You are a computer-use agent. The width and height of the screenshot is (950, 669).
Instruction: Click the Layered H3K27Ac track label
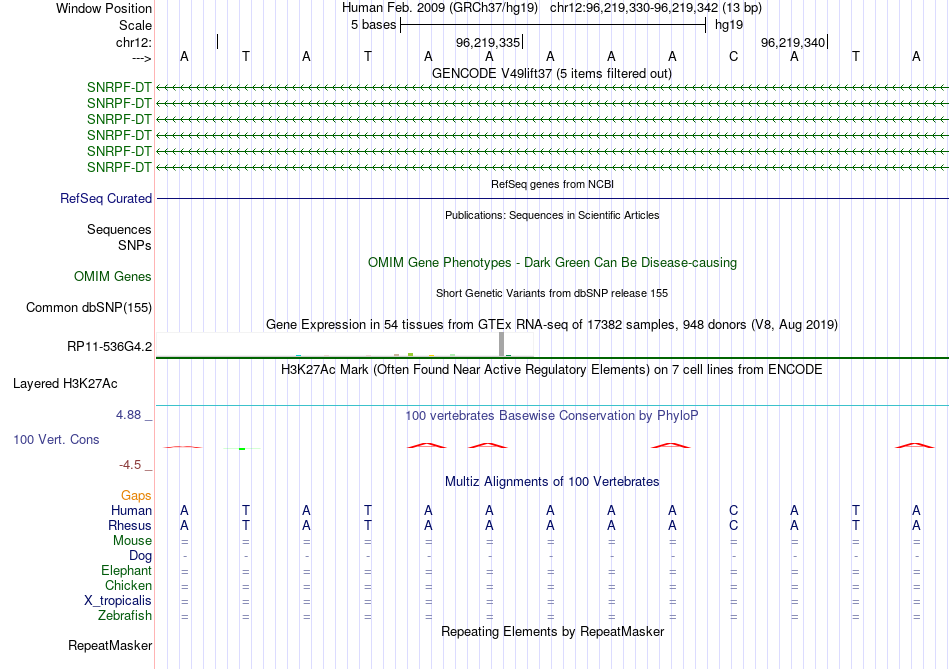click(65, 384)
